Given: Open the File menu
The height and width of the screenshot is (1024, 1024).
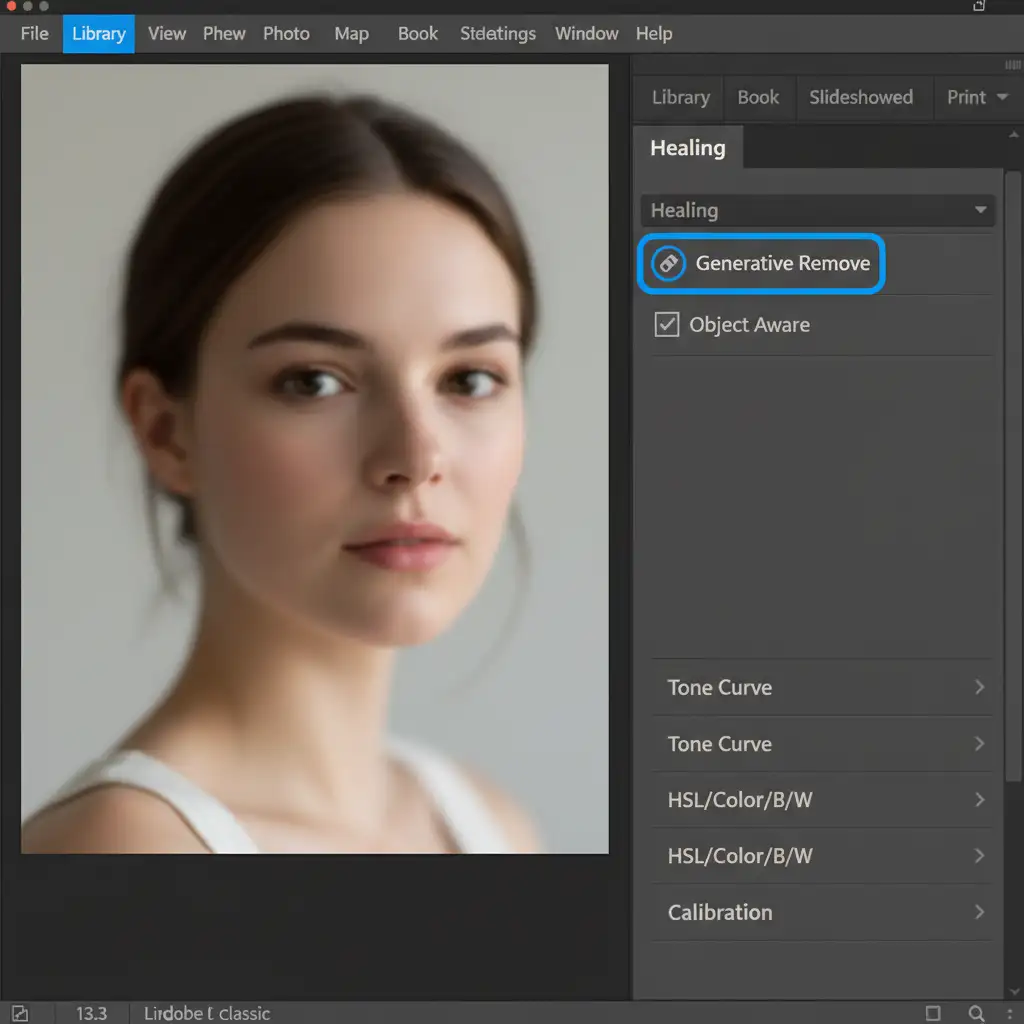Looking at the screenshot, I should coord(34,33).
